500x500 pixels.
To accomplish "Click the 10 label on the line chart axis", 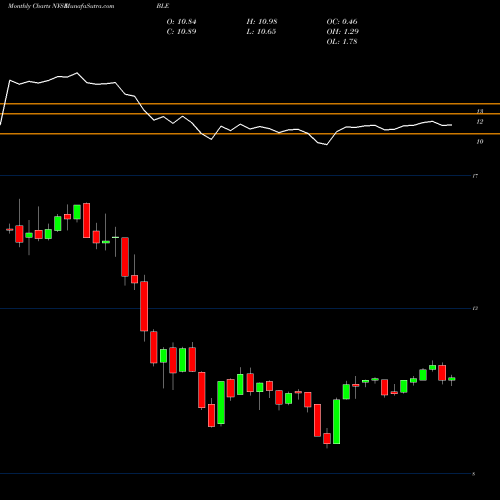I will [x=480, y=142].
